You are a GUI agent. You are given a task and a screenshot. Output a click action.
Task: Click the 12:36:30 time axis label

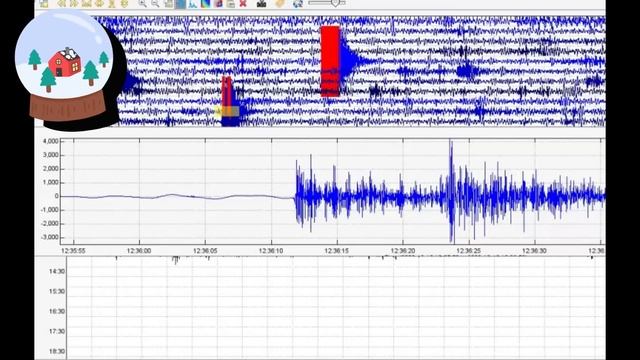coord(534,251)
